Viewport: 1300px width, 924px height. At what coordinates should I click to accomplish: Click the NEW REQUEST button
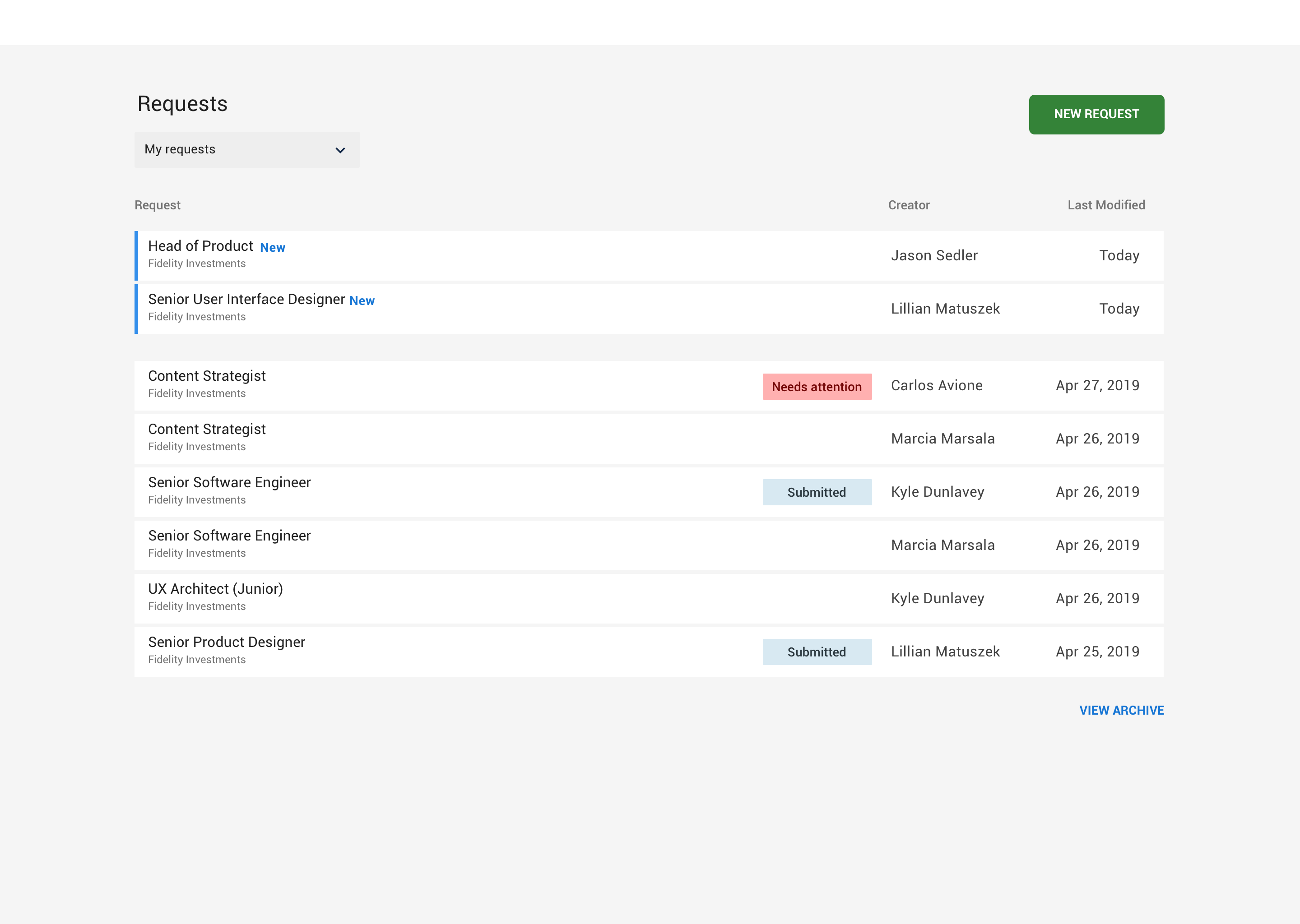[1096, 114]
